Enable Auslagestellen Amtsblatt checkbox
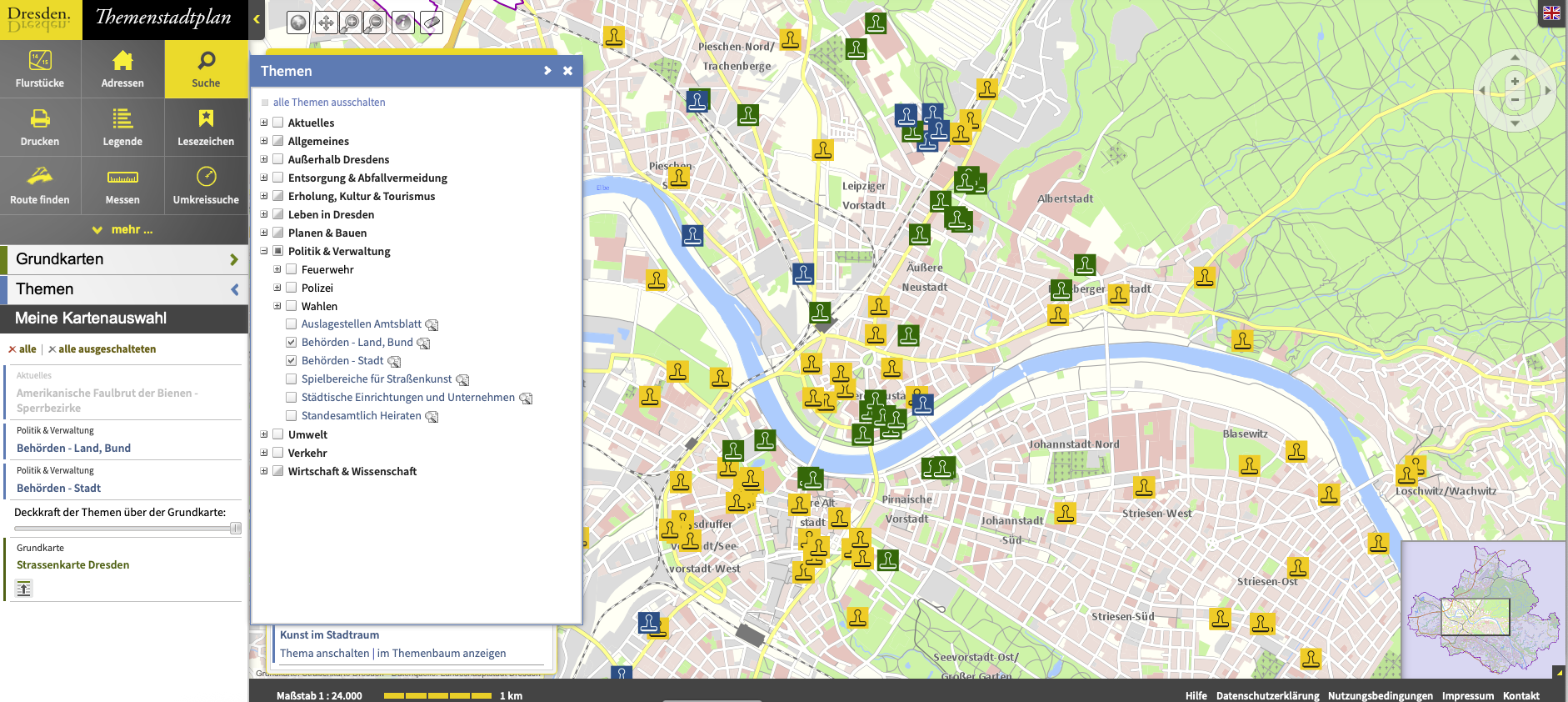 [292, 324]
